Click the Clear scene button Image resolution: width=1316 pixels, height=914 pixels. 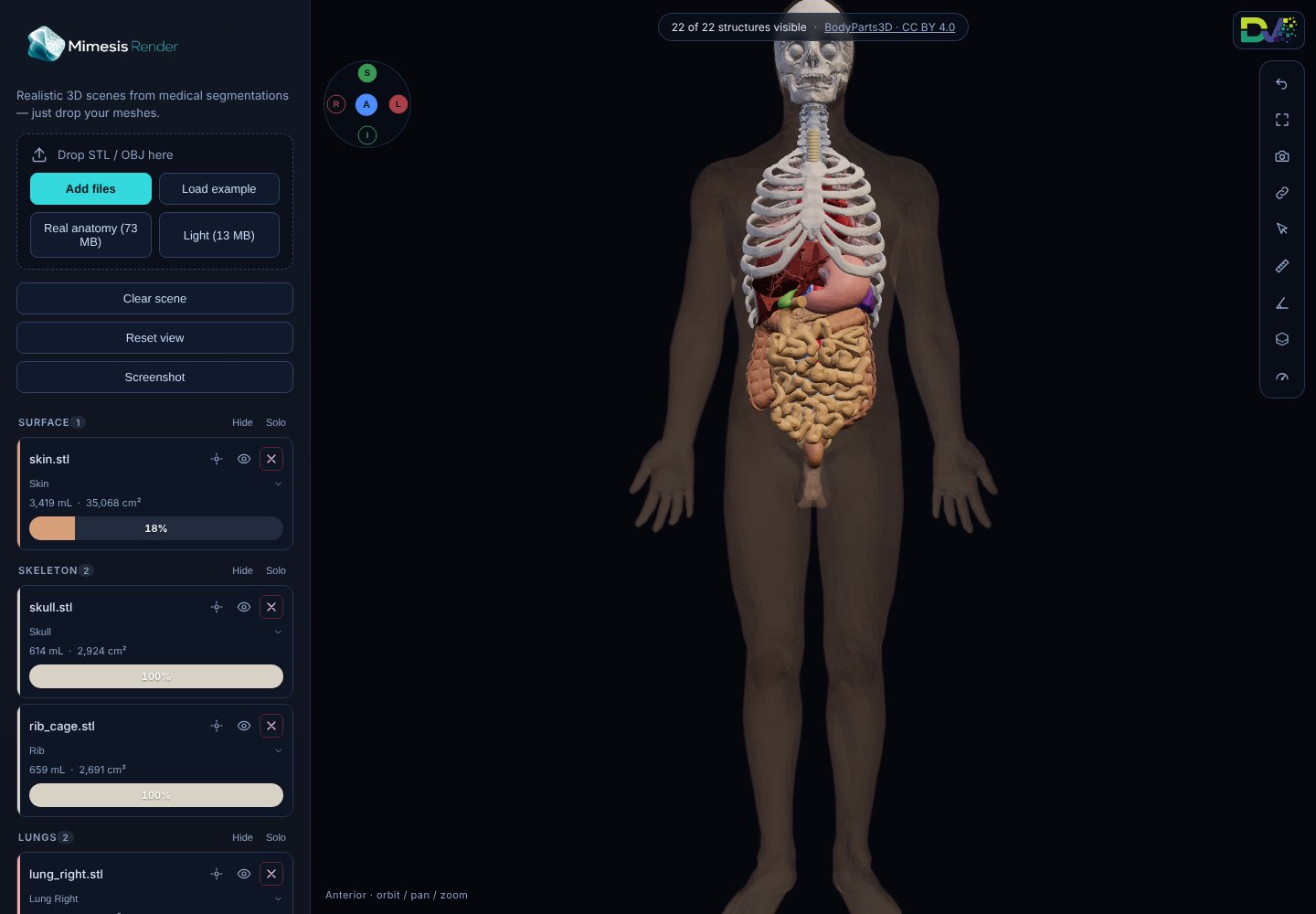[154, 299]
